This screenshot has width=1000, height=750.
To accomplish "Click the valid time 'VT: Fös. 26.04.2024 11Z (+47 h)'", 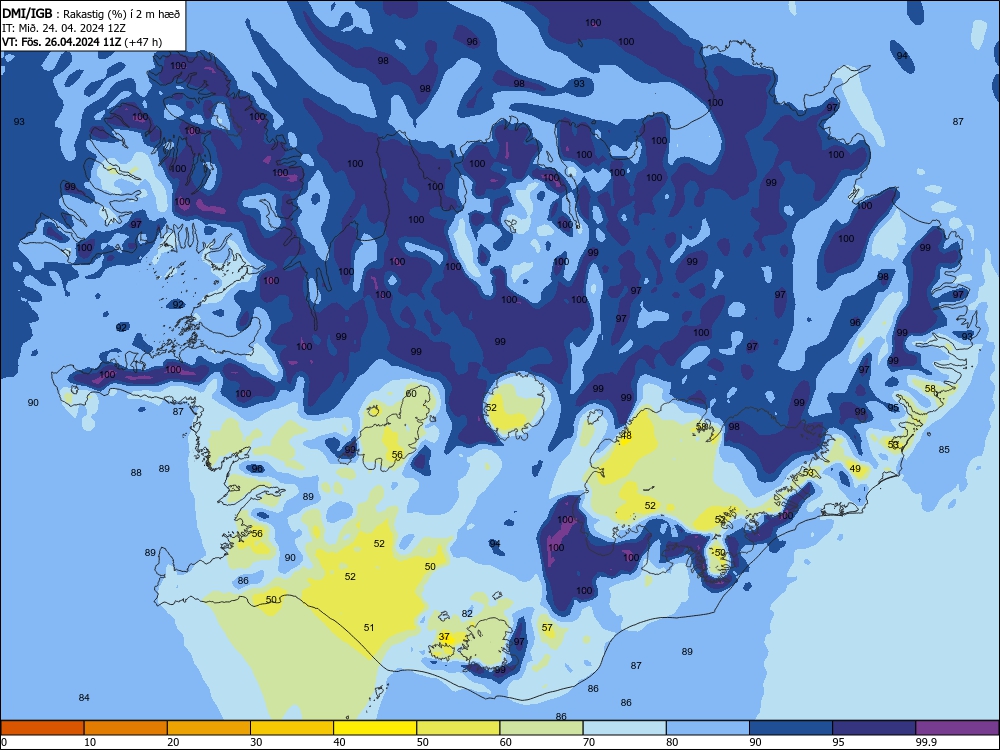I will point(82,42).
